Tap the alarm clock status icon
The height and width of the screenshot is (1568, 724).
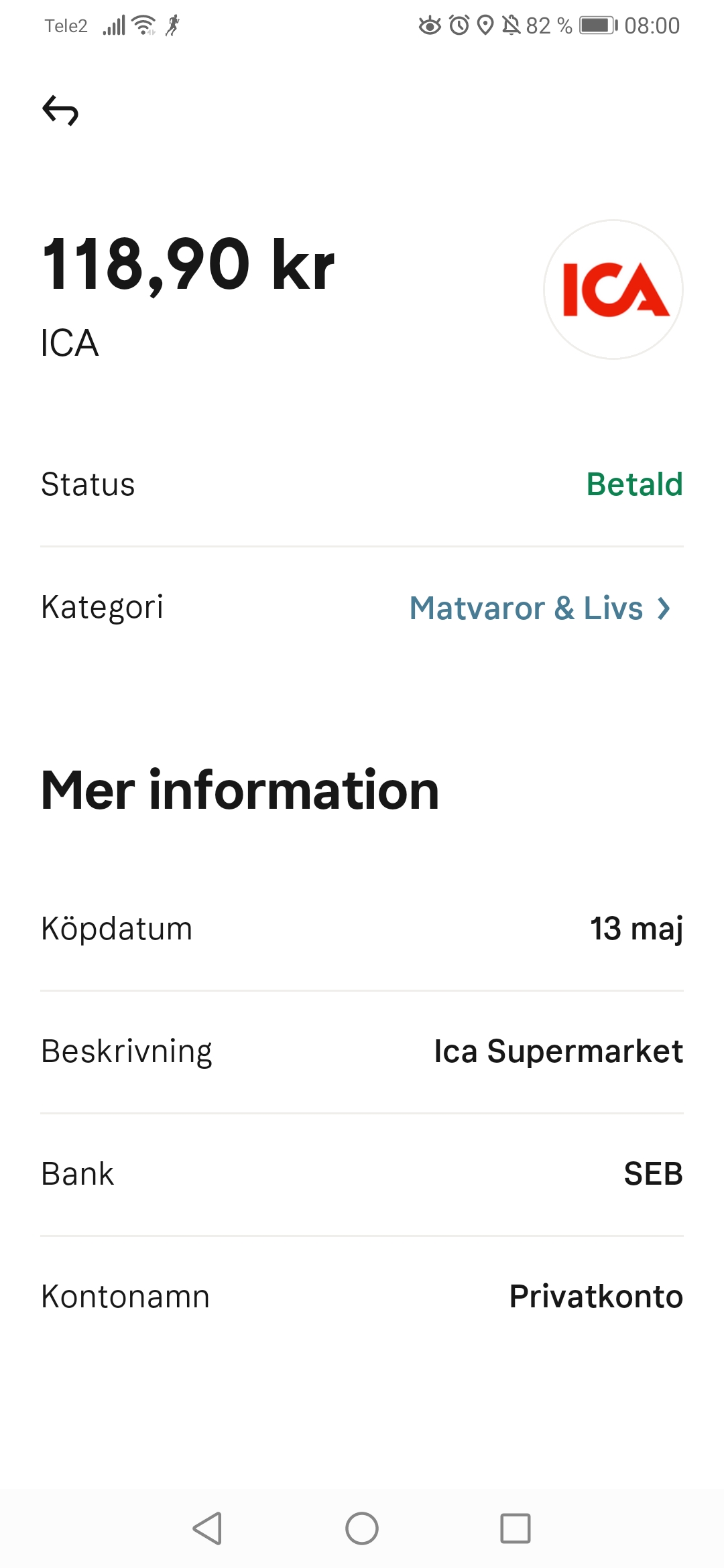pos(459,25)
